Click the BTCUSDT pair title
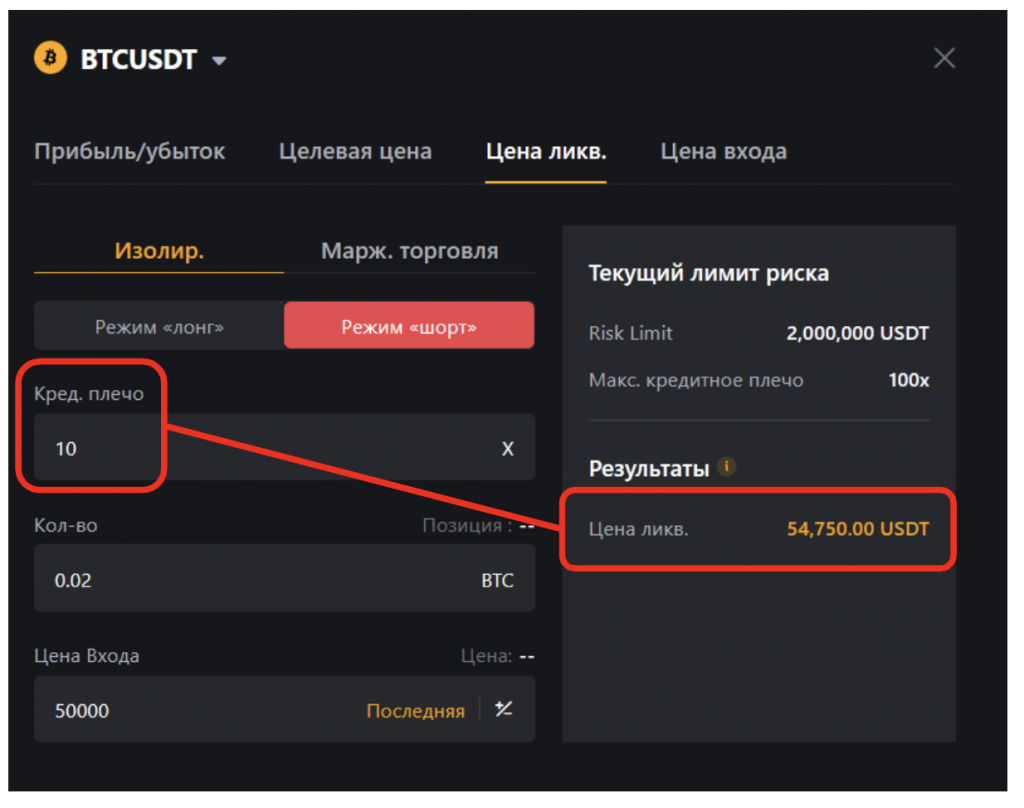This screenshot has height=808, width=1024. (138, 59)
